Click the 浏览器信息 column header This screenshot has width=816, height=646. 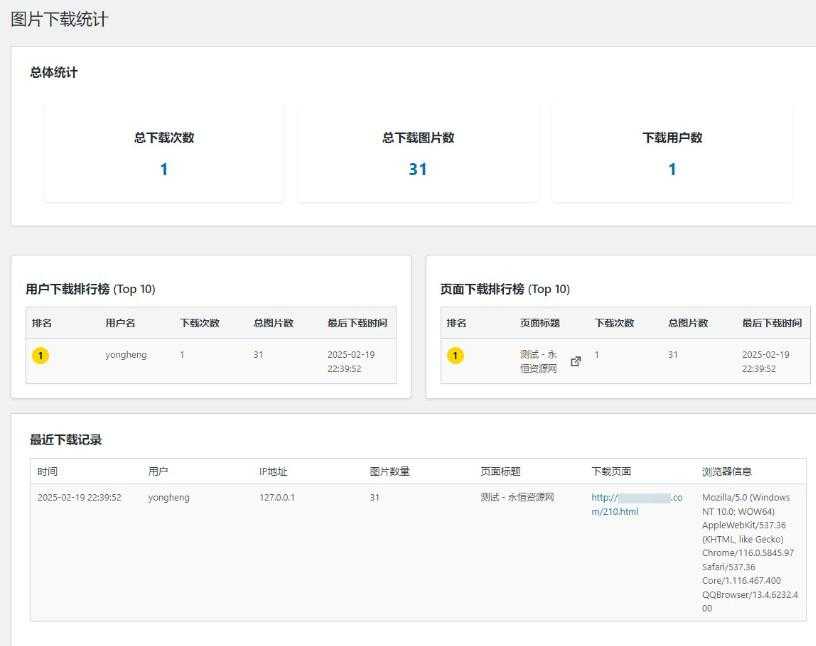pyautogui.click(x=727, y=471)
